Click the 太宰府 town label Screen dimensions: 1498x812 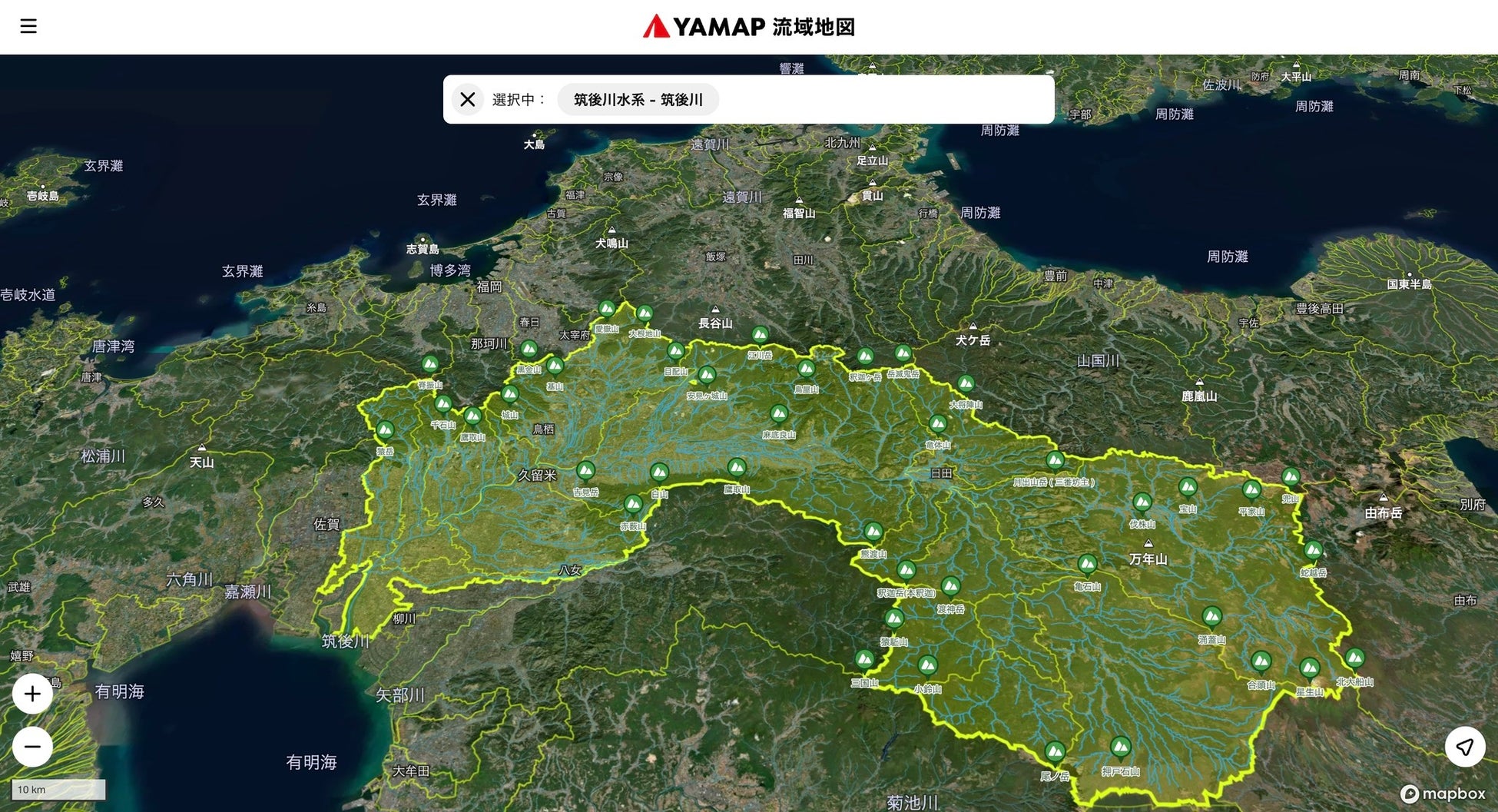(575, 335)
